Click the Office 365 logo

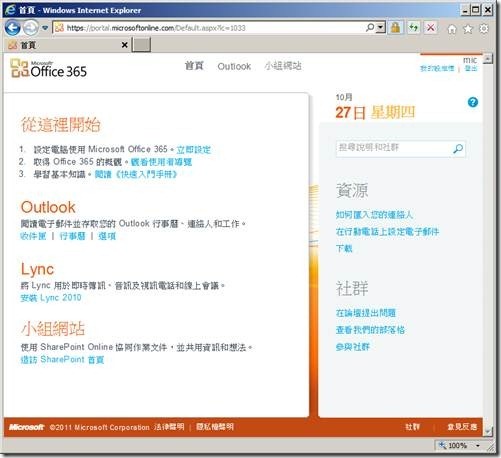[x=48, y=69]
